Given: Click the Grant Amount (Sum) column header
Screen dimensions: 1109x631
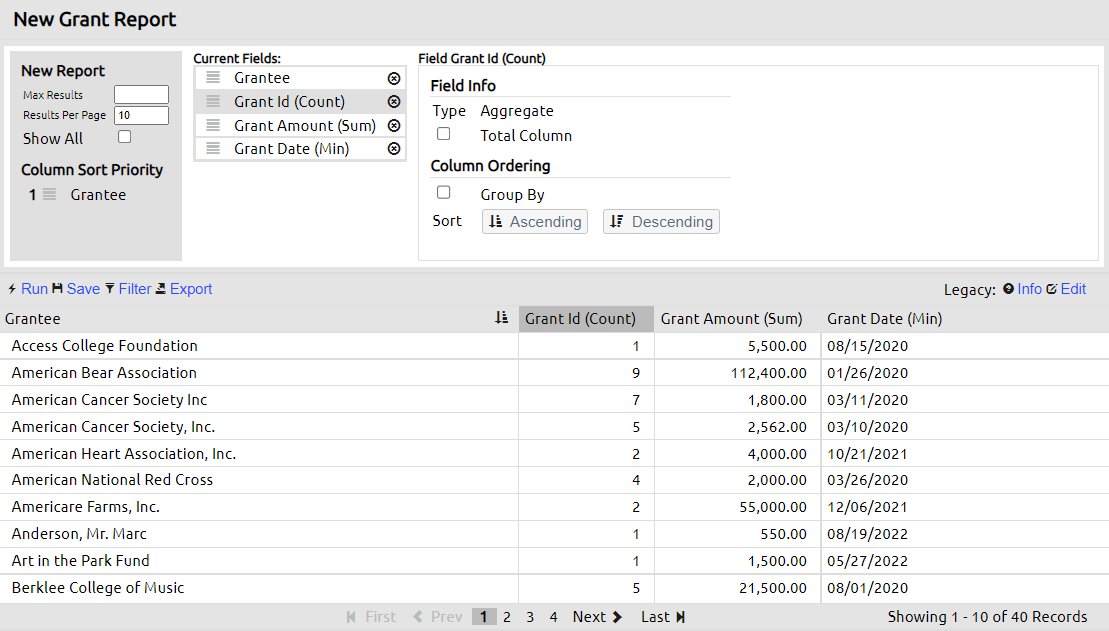Looking at the screenshot, I should coord(738,319).
